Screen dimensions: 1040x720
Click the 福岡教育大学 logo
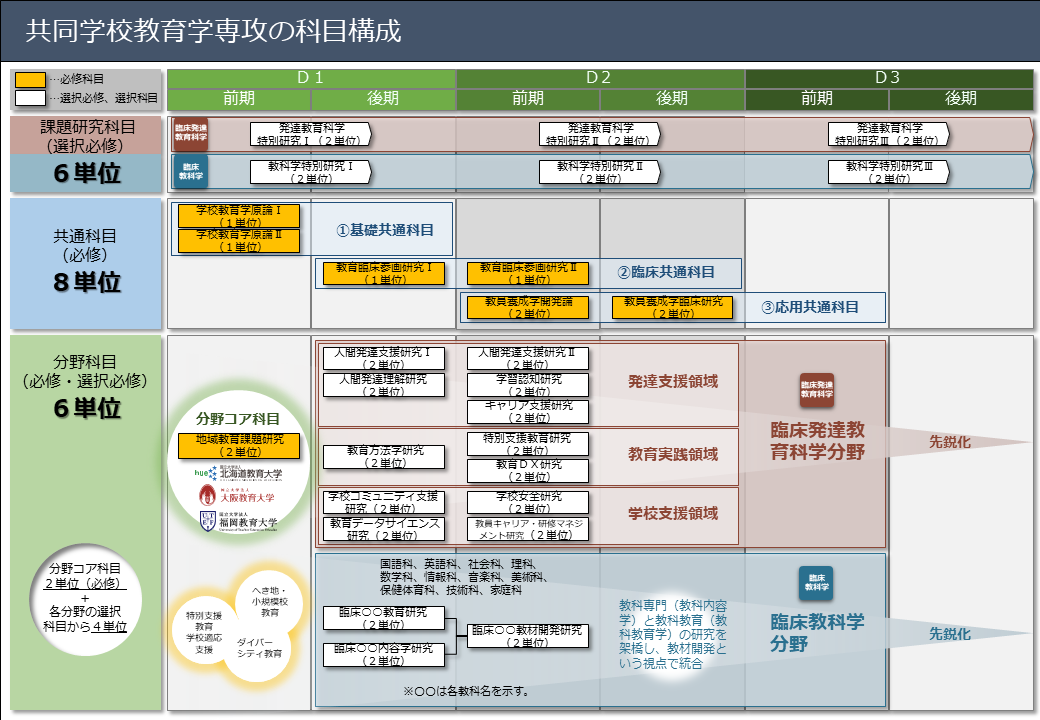238,521
